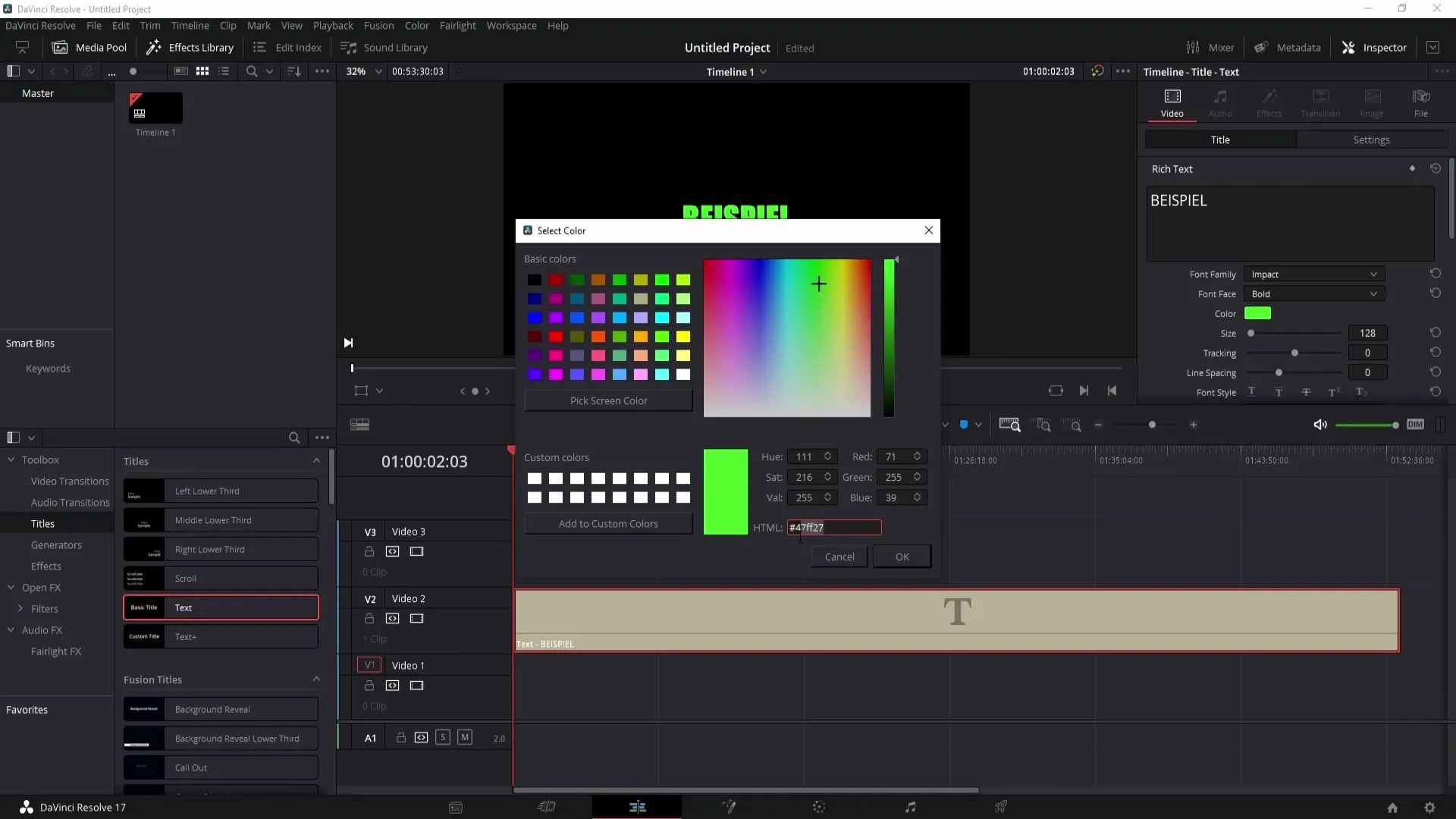Open the Metadata panel

tap(1289, 47)
